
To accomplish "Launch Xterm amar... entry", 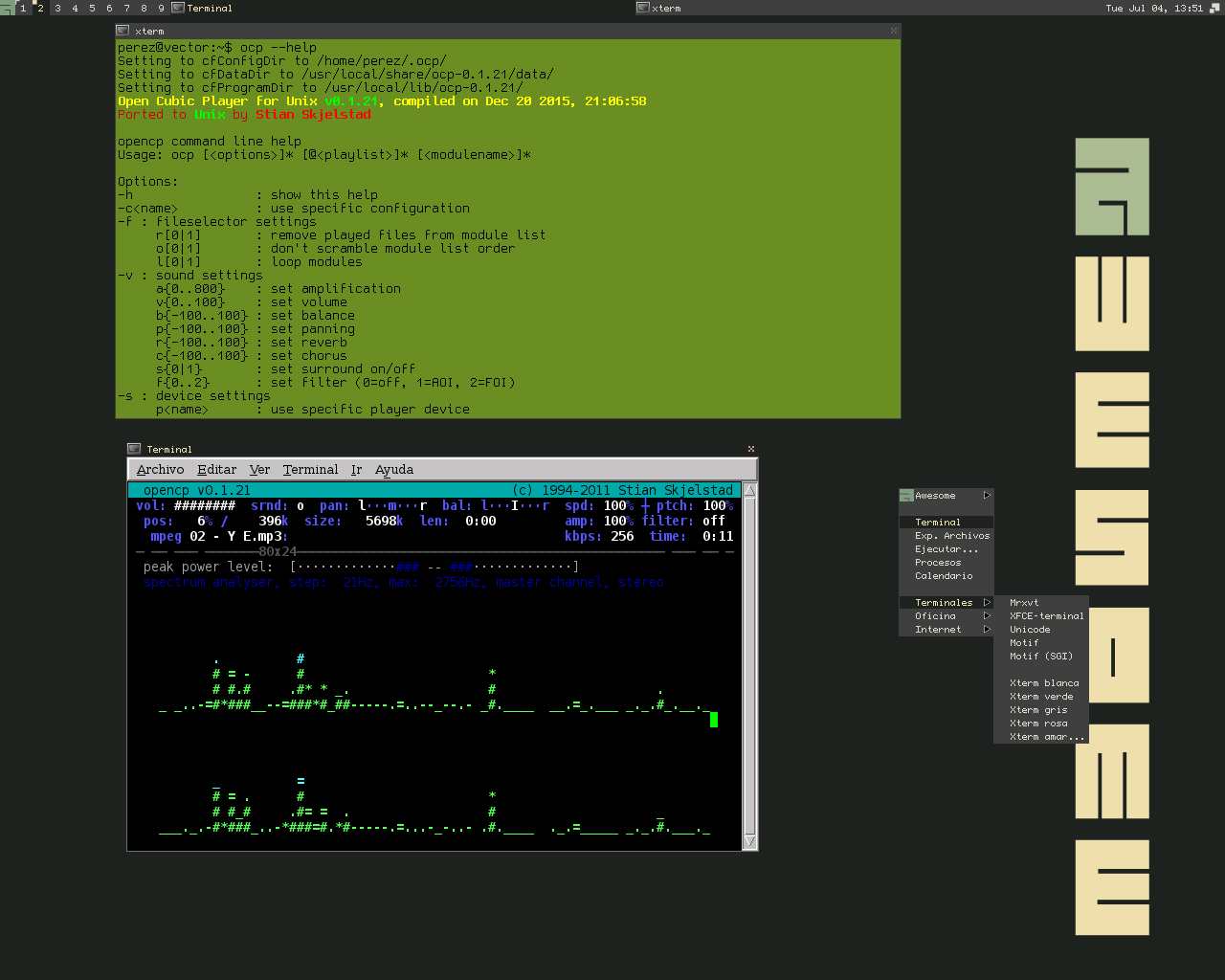I will [1041, 737].
